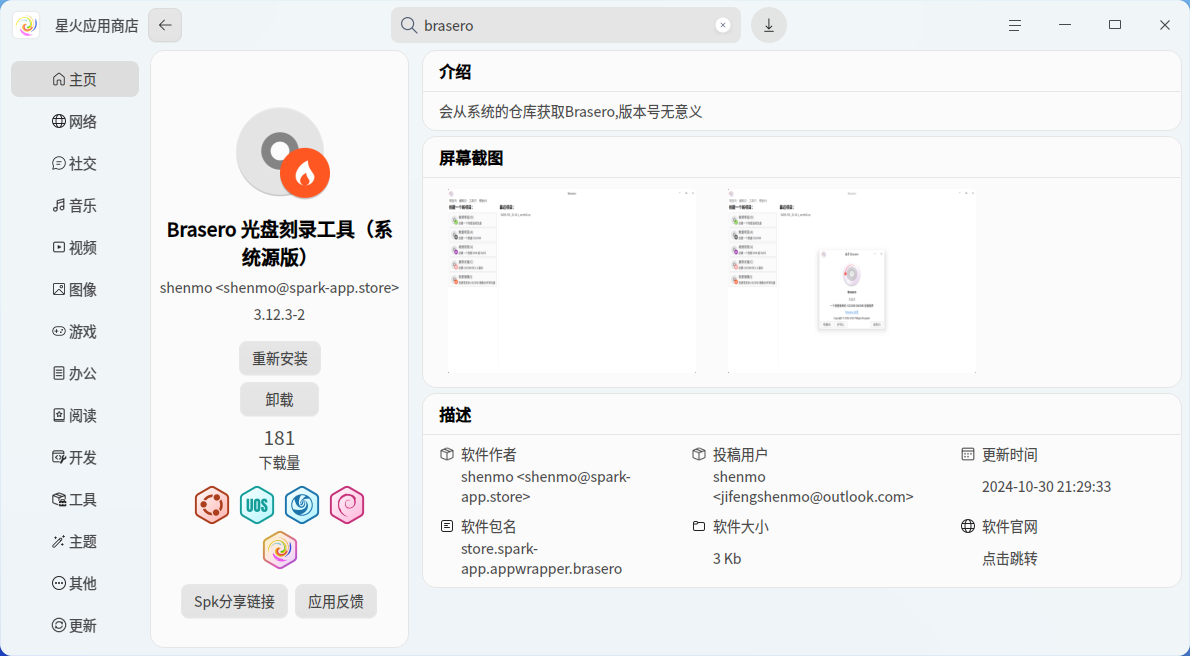The width and height of the screenshot is (1190, 656).
Task: Click the Brasero disc app icon
Action: [x=282, y=152]
